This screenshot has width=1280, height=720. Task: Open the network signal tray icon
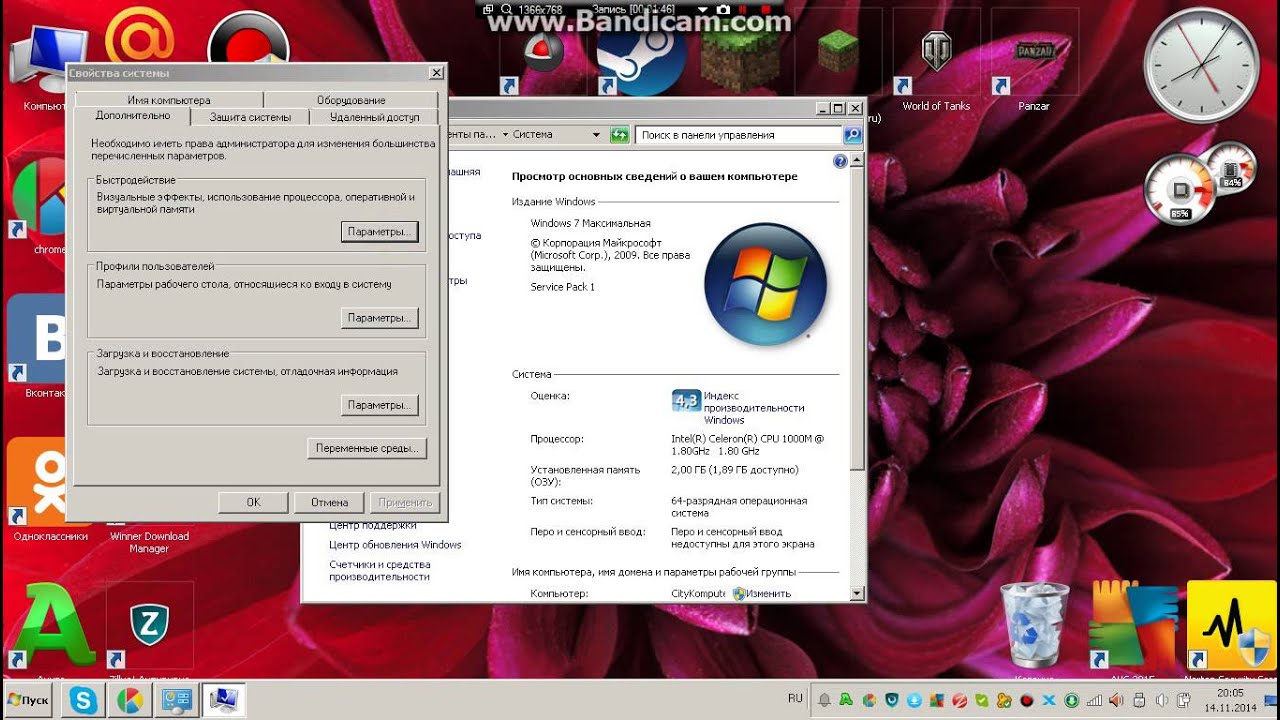[1095, 701]
